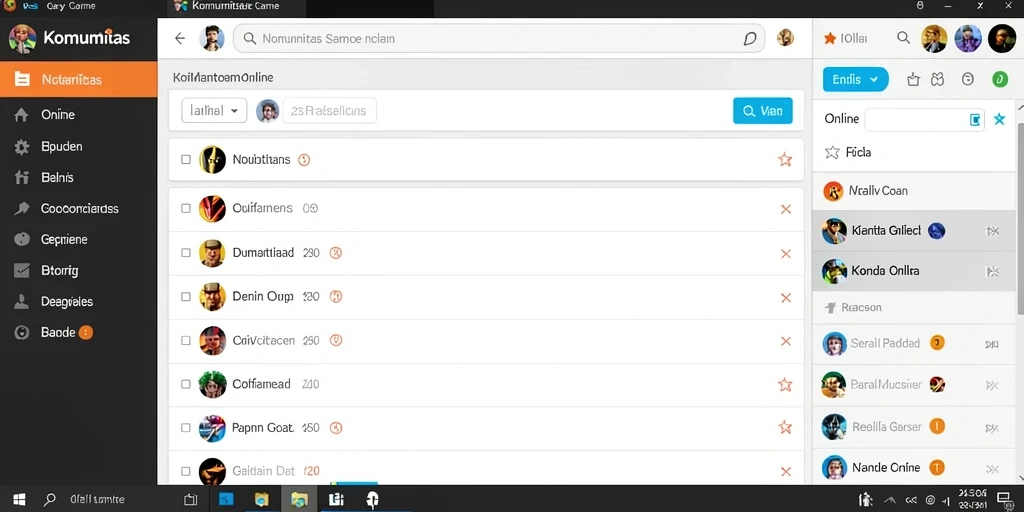The width and height of the screenshot is (1024, 512).
Task: Click the blue star next to the Online field
Action: [999, 119]
